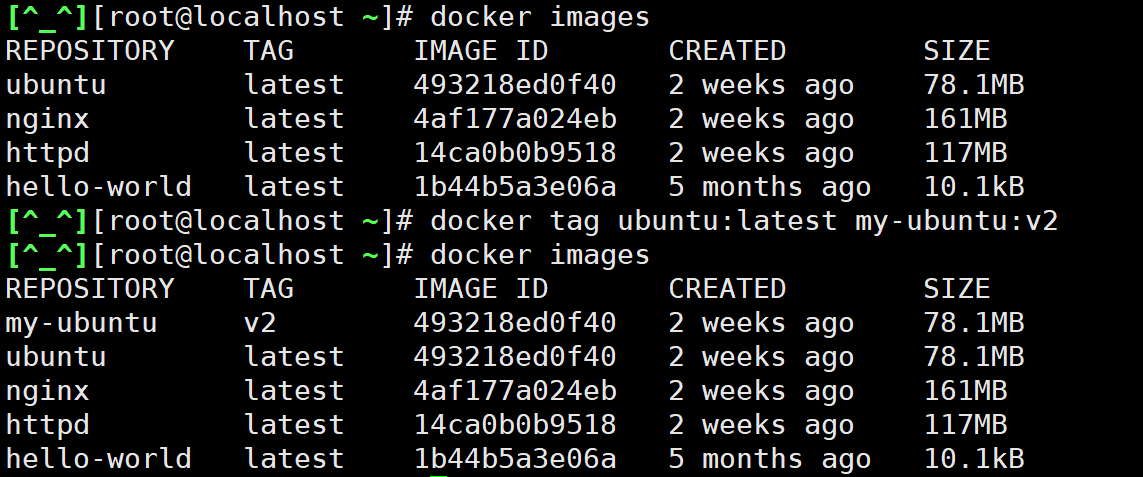Click hello-world image ID 1b44b5a3e06a in first listing
Viewport: 1143px width, 477px height.
point(515,187)
